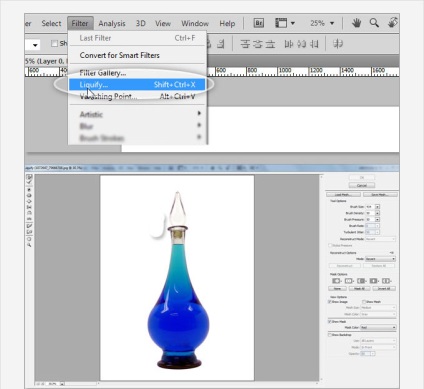Viewport: 424px width, 389px height.
Task: Click Invert Selection mask option icon
Action: (x=387, y=281)
